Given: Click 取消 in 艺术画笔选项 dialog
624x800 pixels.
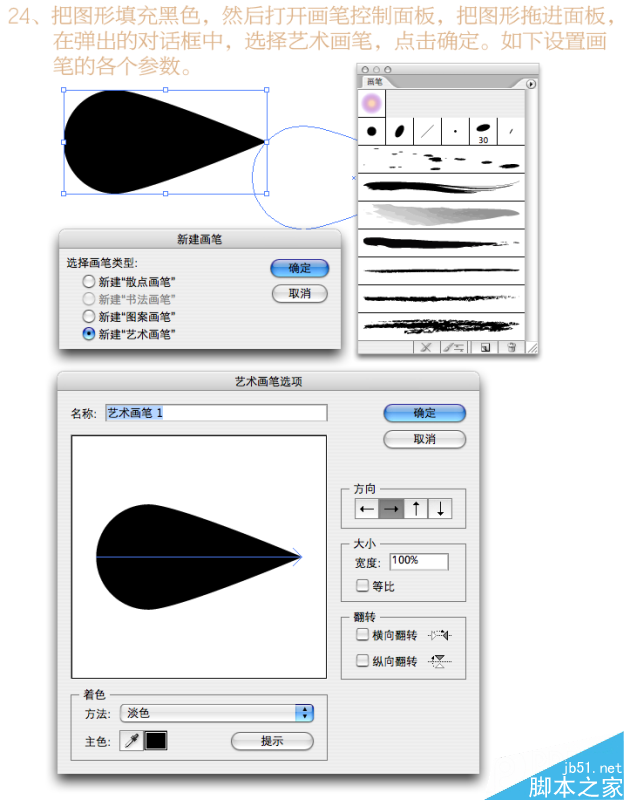Looking at the screenshot, I should point(425,439).
